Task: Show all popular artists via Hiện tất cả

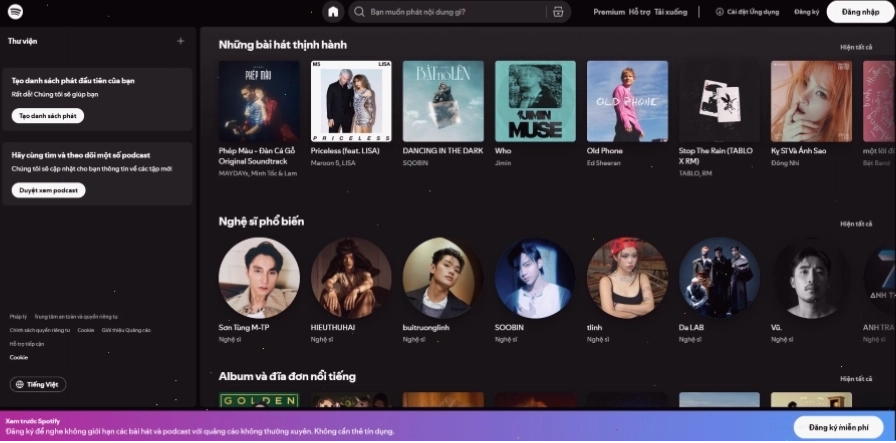Action: click(856, 224)
